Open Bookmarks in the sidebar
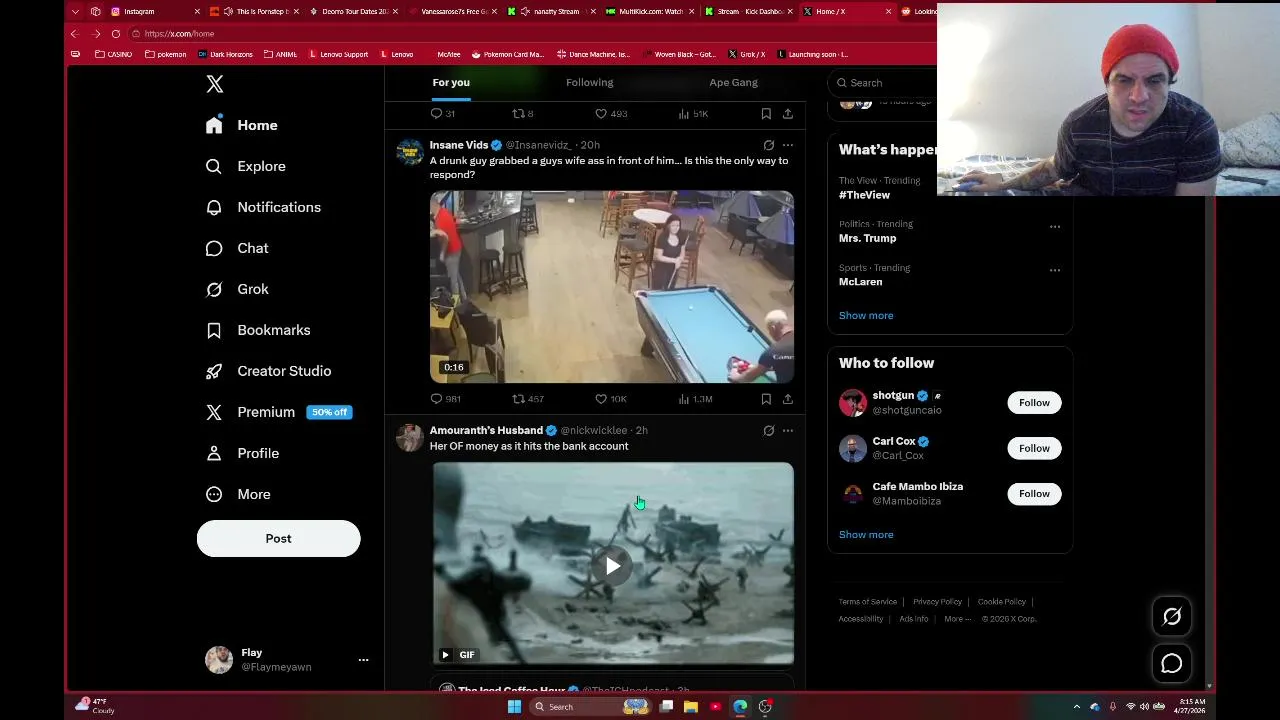Image resolution: width=1280 pixels, height=720 pixels. click(258, 330)
